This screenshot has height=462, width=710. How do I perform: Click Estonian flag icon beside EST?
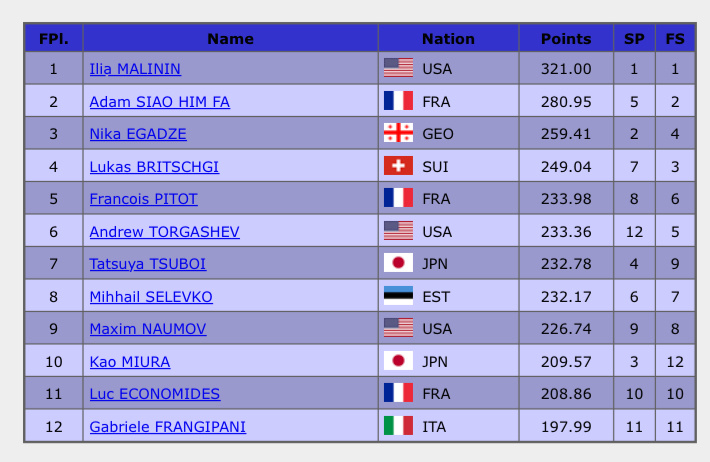[x=398, y=295]
